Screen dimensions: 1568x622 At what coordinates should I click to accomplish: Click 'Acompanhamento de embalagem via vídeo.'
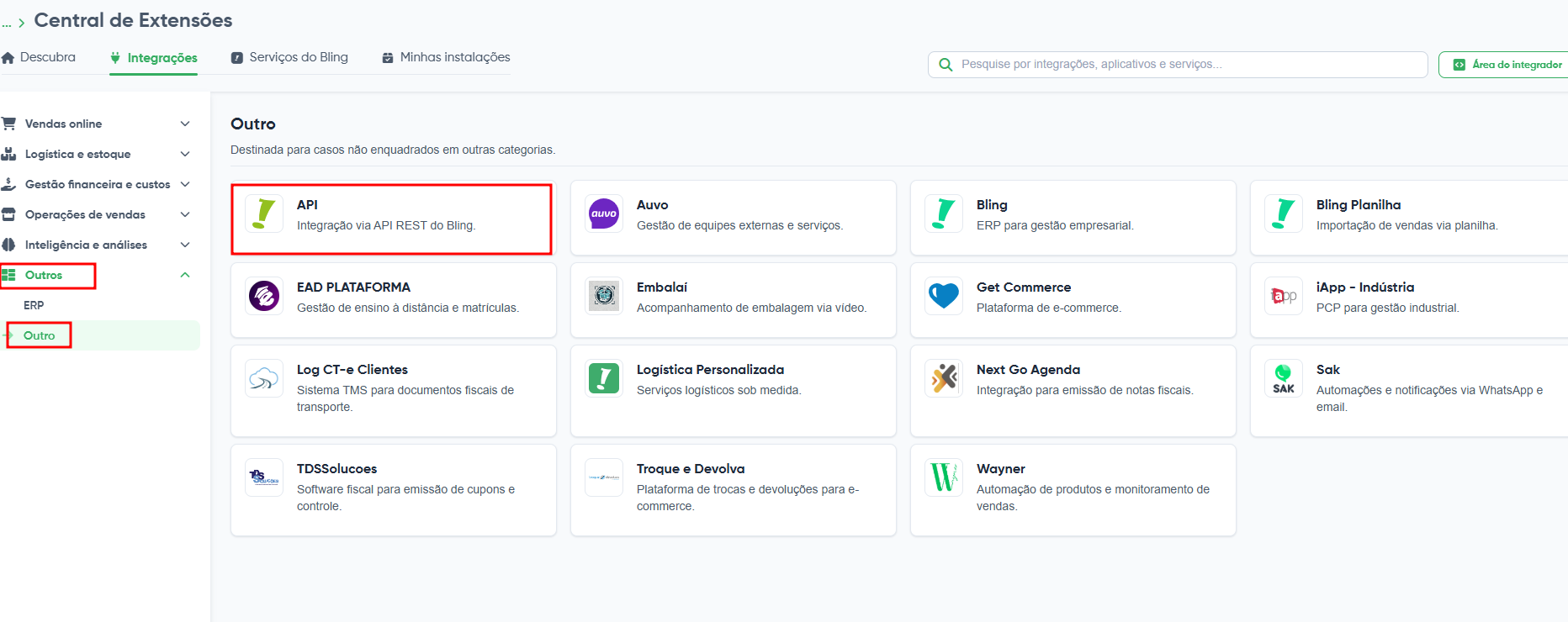(751, 308)
